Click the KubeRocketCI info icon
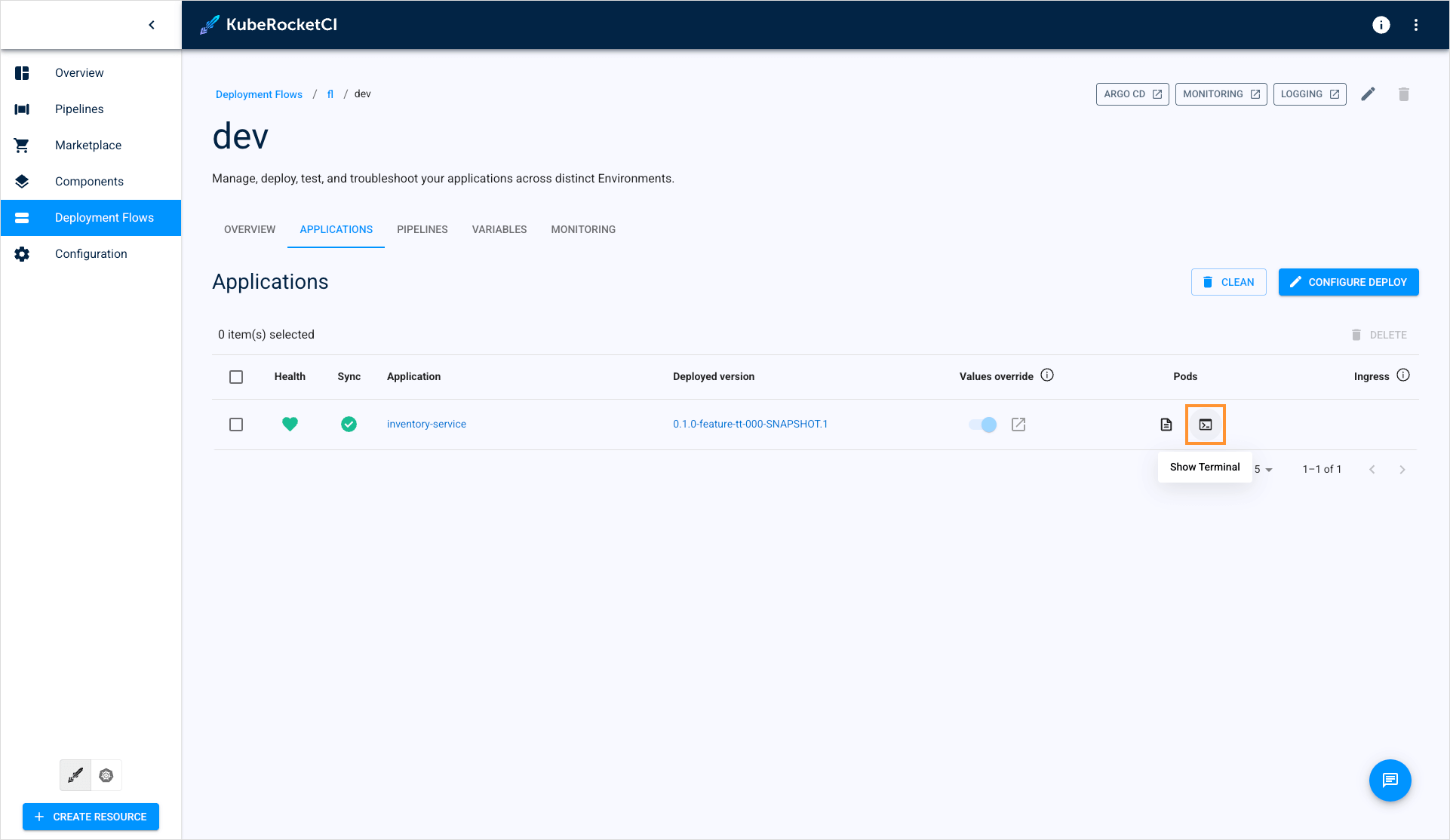Screen dimensions: 1450x840 tap(1381, 24)
